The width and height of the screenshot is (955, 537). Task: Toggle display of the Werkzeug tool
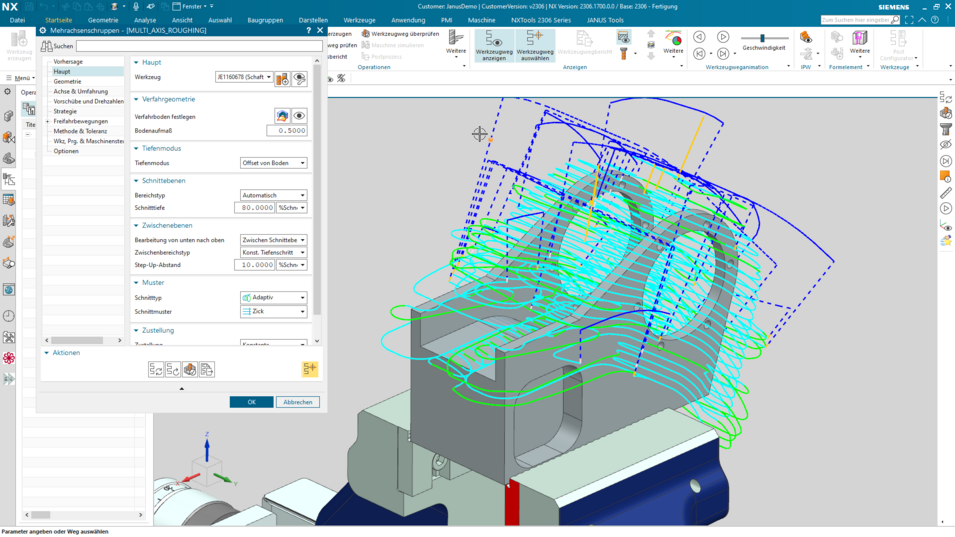(x=299, y=79)
